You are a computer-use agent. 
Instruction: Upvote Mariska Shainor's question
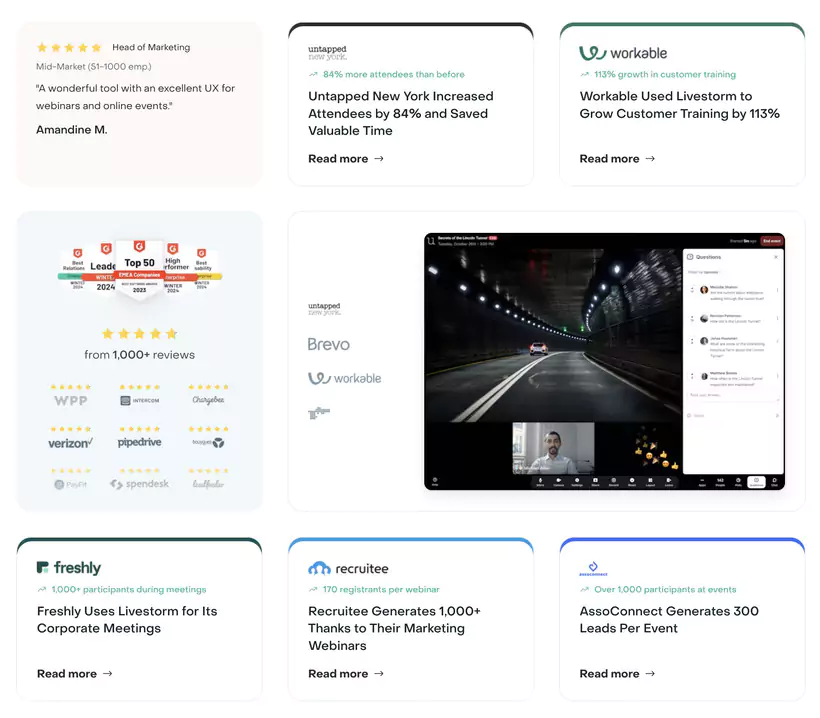tap(692, 288)
